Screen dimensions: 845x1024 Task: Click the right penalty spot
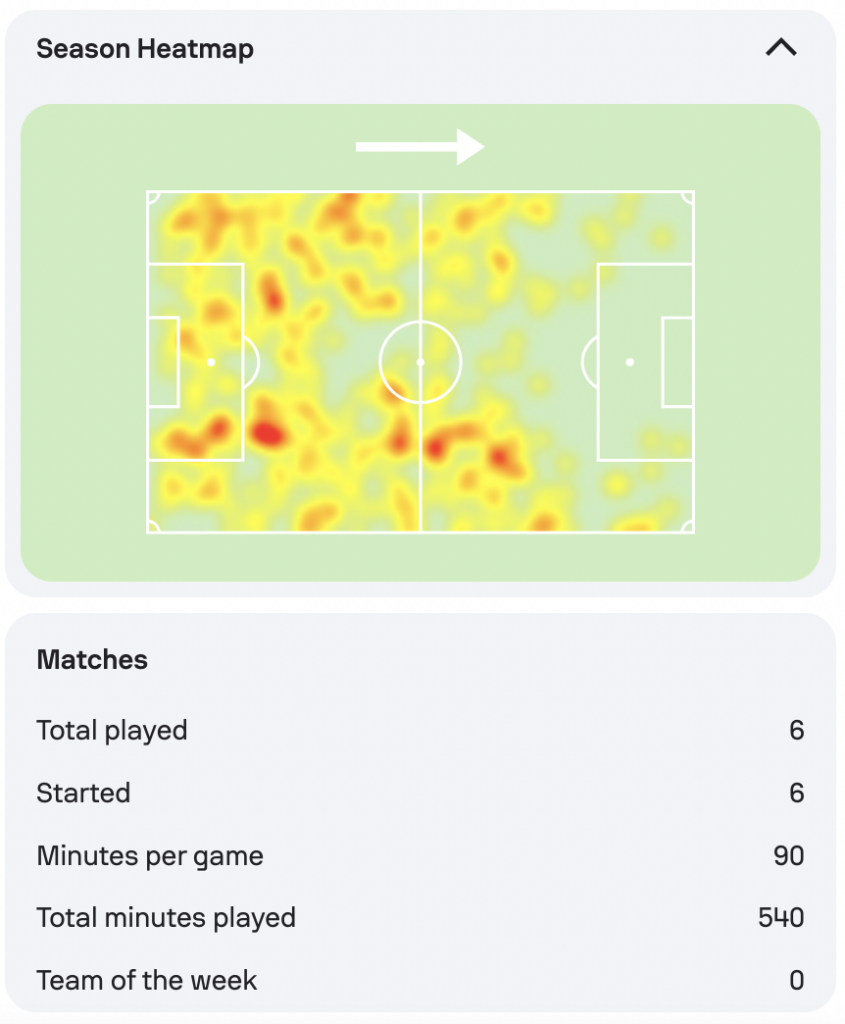630,362
